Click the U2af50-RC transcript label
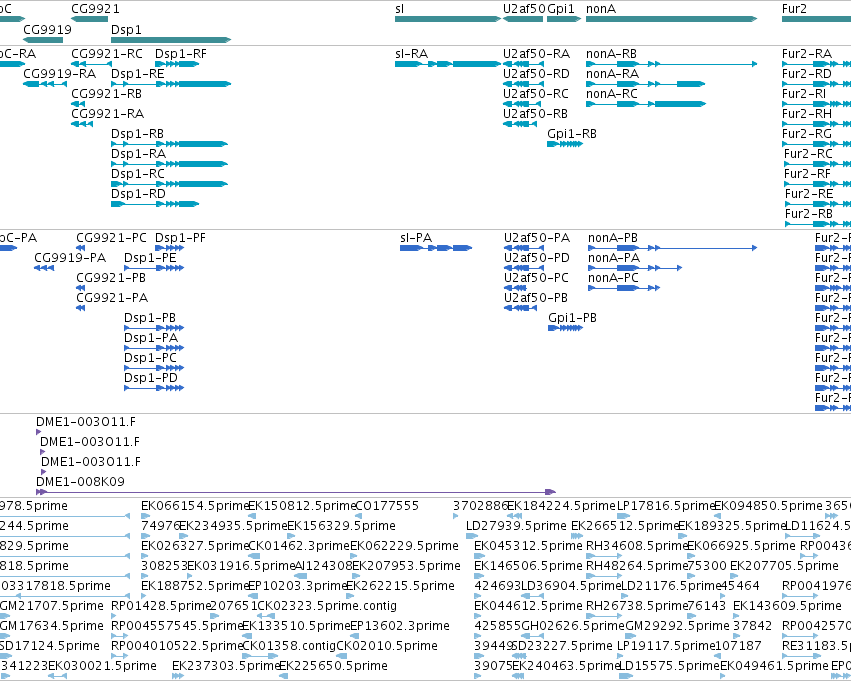 536,94
